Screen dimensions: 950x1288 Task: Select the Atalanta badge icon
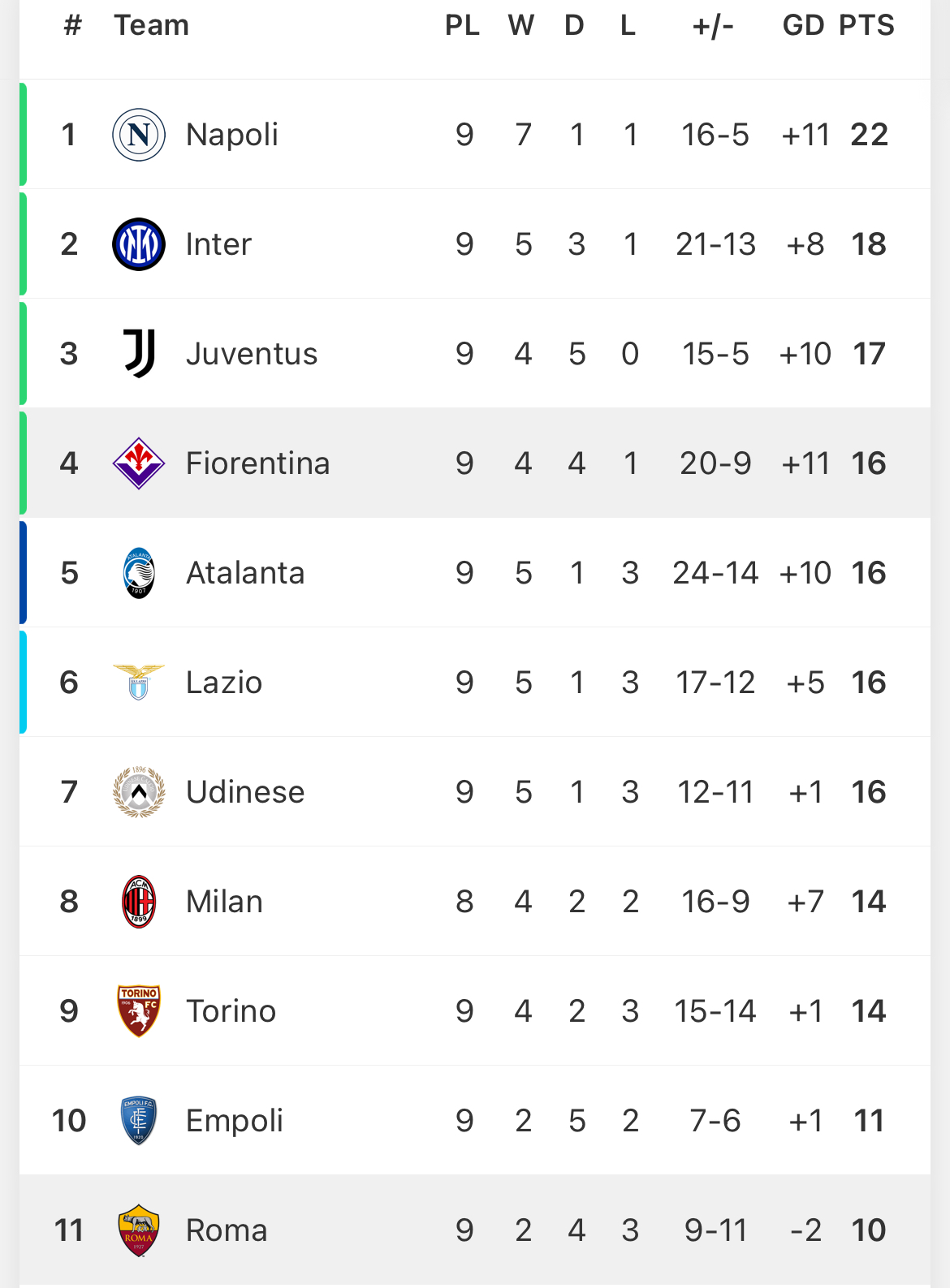[139, 573]
